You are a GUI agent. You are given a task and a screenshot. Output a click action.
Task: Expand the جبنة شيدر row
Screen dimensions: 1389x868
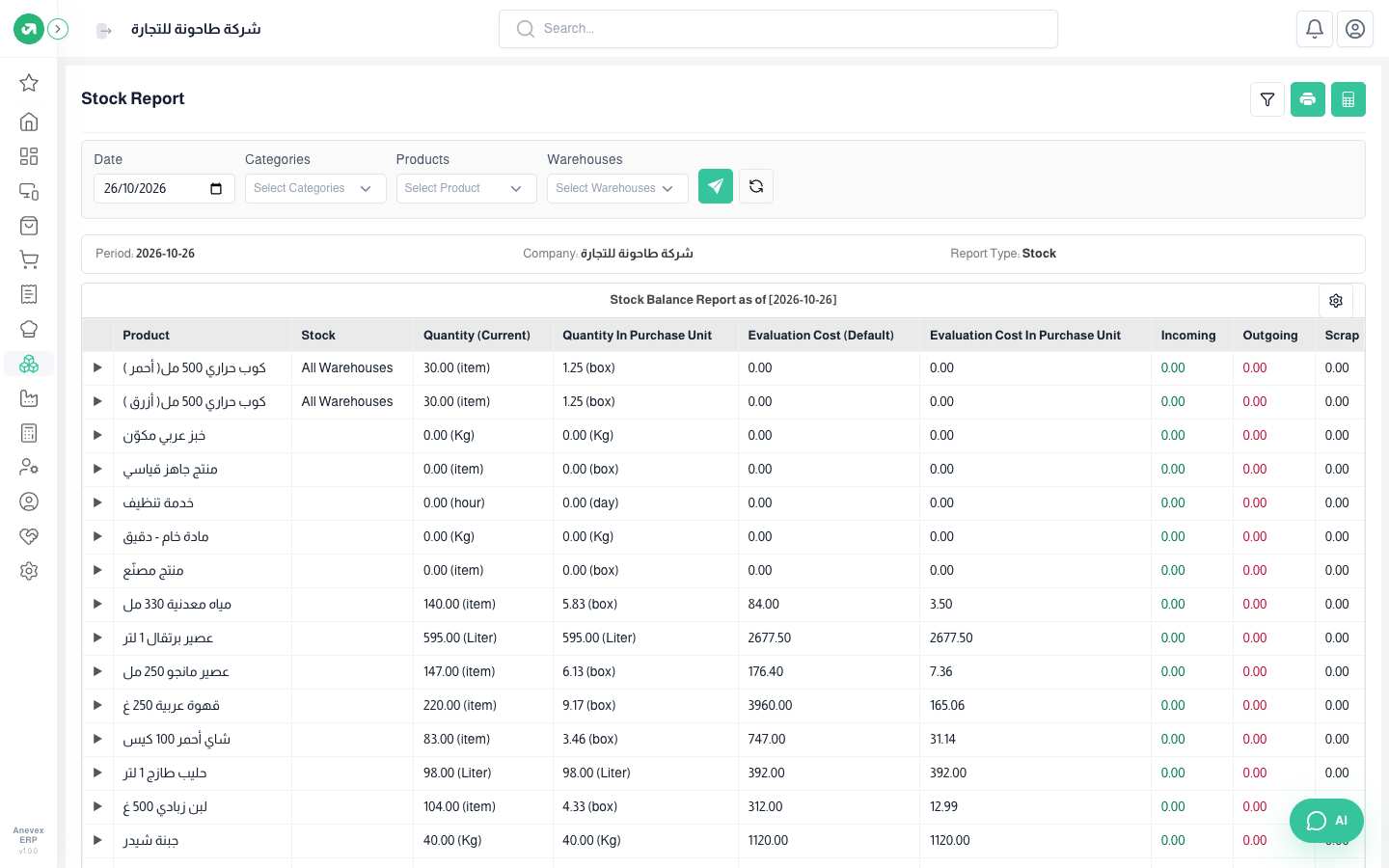[97, 840]
